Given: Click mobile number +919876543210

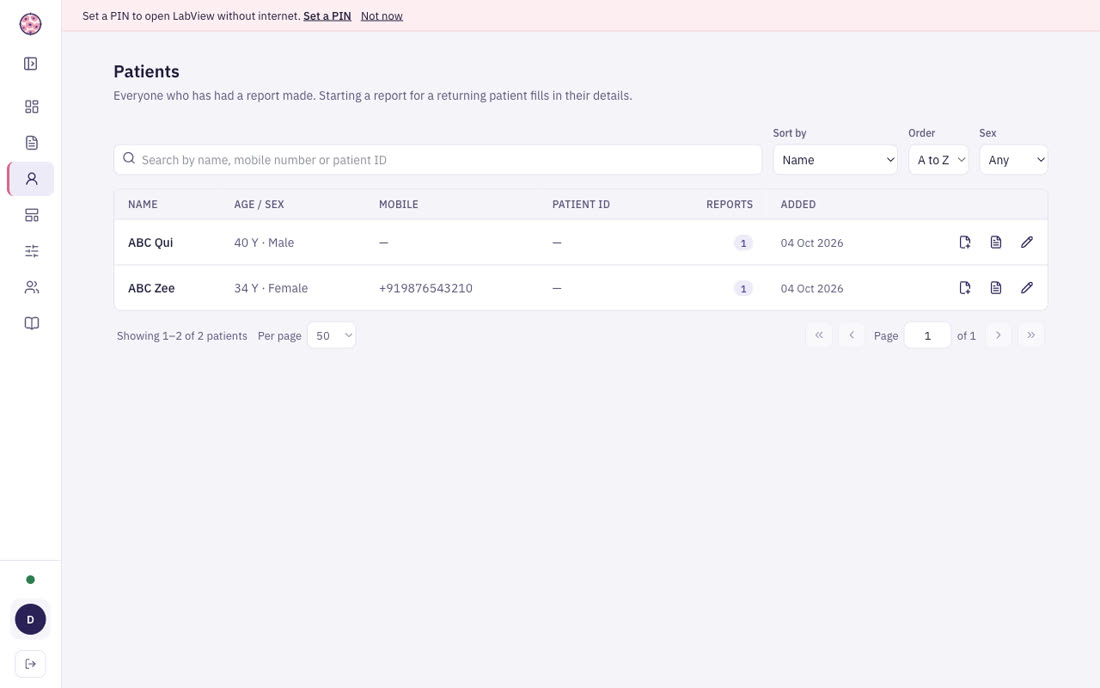Looking at the screenshot, I should click(x=426, y=288).
